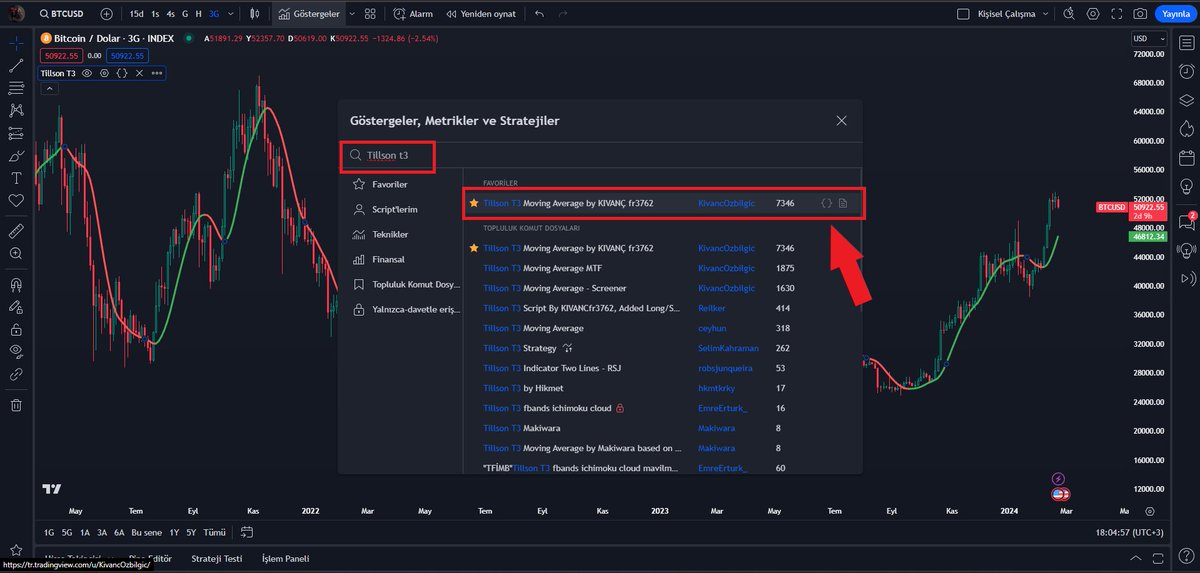Open the forecasting and measurement tools

click(16, 133)
